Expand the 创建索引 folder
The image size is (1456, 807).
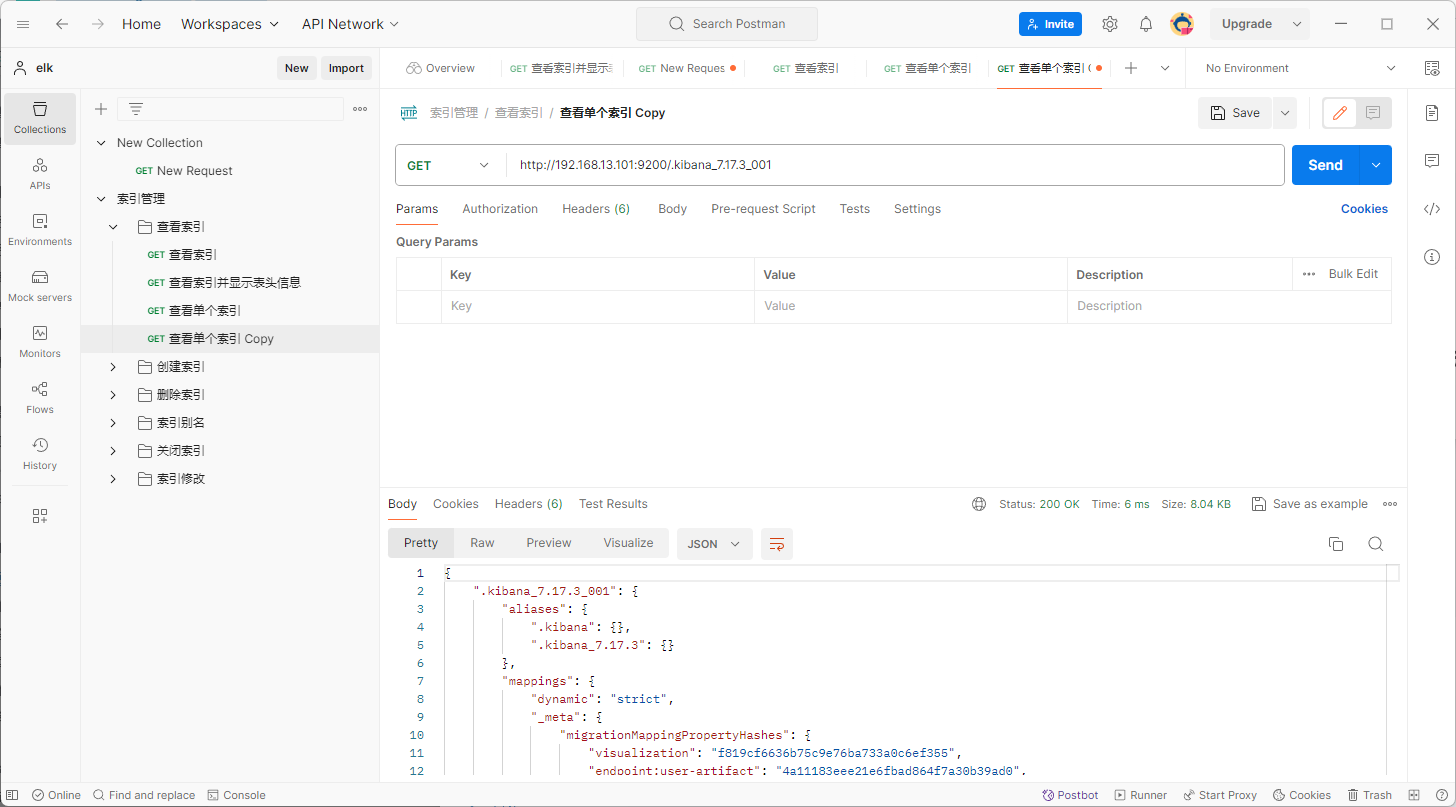click(113, 367)
